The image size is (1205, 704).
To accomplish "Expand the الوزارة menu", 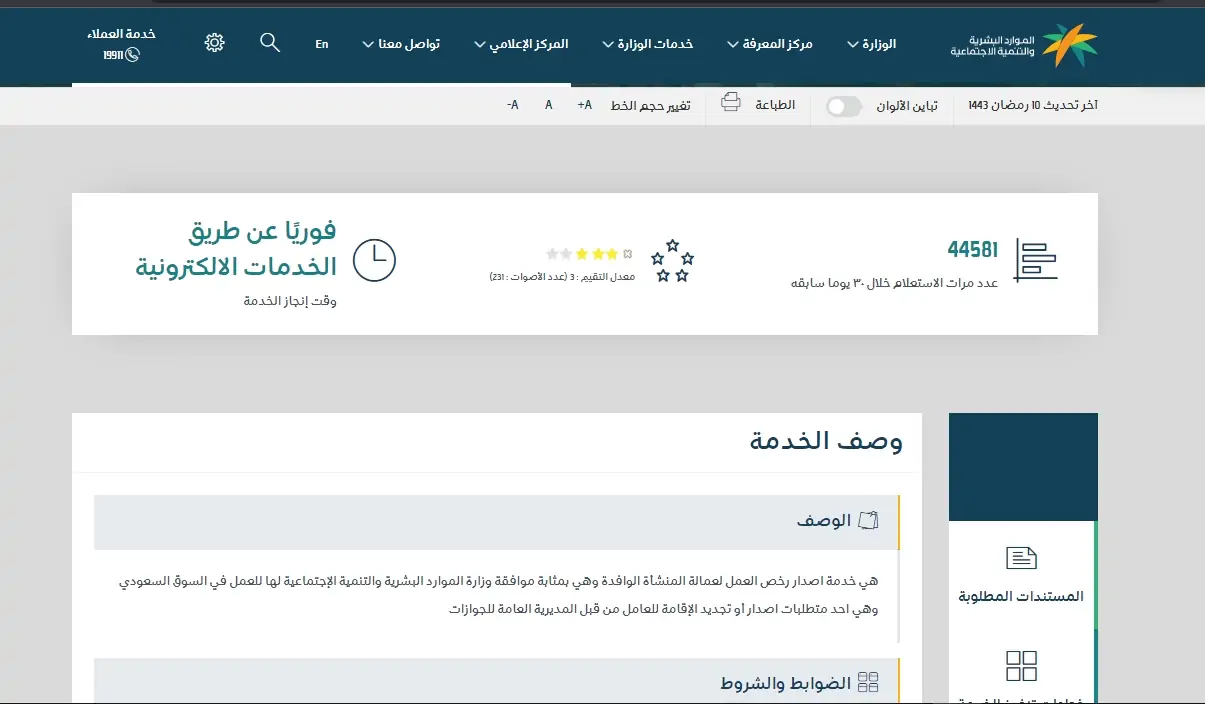I will click(871, 44).
